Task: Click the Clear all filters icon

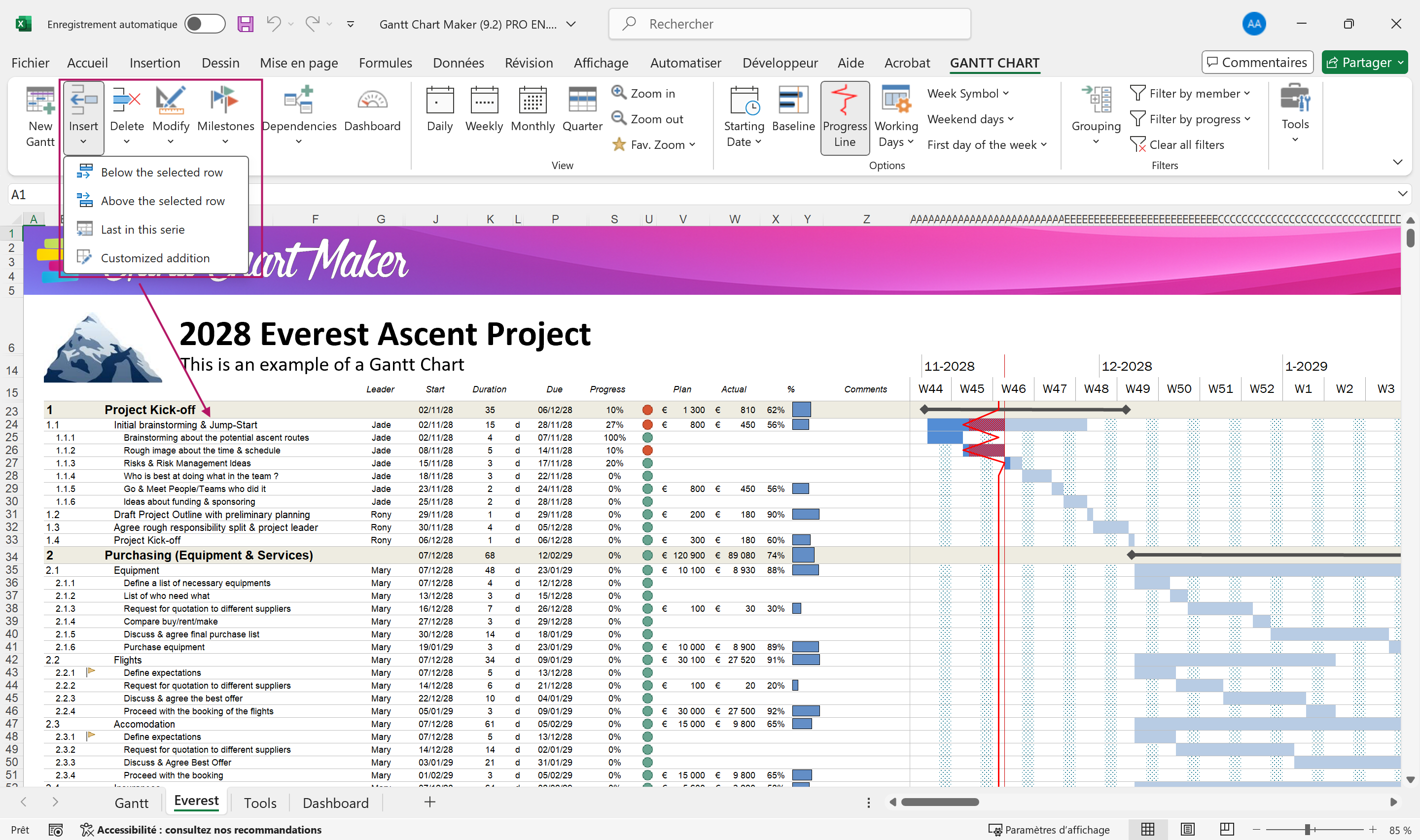Action: tap(1137, 144)
